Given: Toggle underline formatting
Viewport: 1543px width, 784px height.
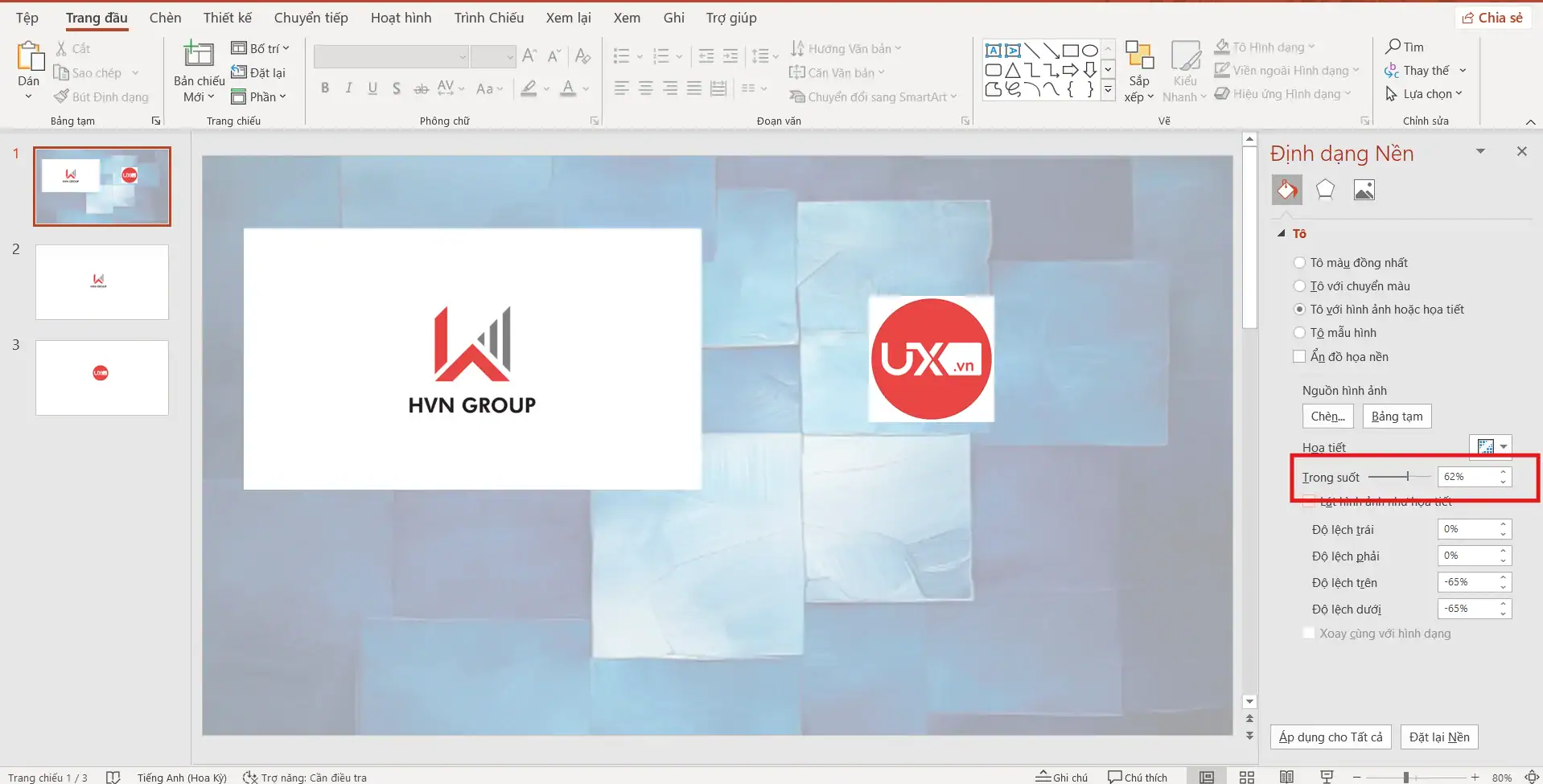Looking at the screenshot, I should click(372, 88).
